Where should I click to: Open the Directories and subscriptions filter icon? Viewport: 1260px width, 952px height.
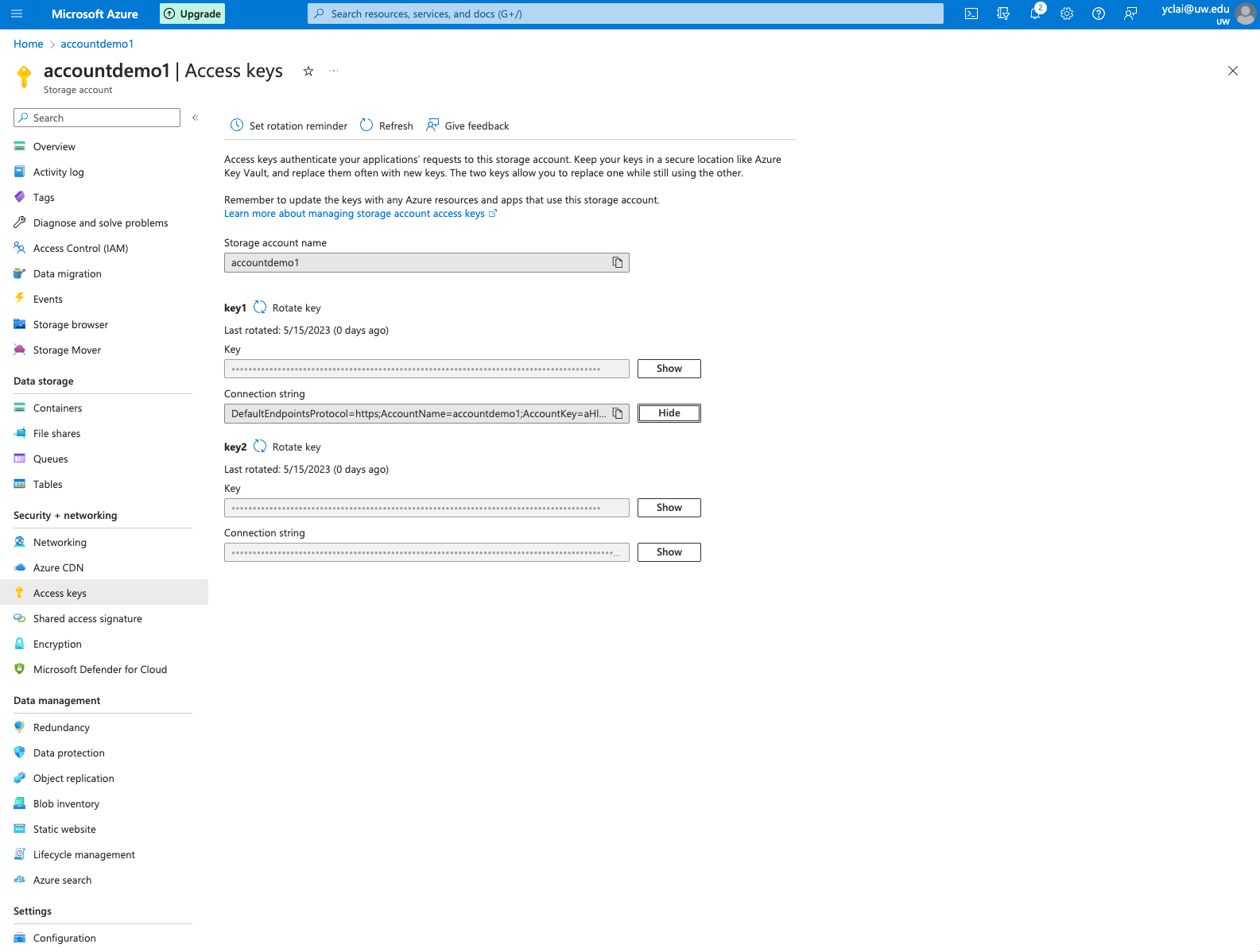[x=1003, y=14]
